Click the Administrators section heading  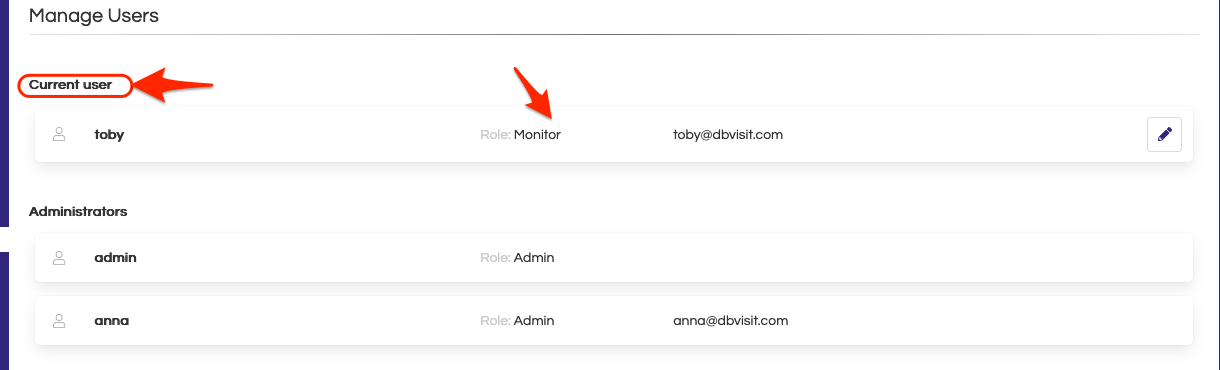pos(78,212)
